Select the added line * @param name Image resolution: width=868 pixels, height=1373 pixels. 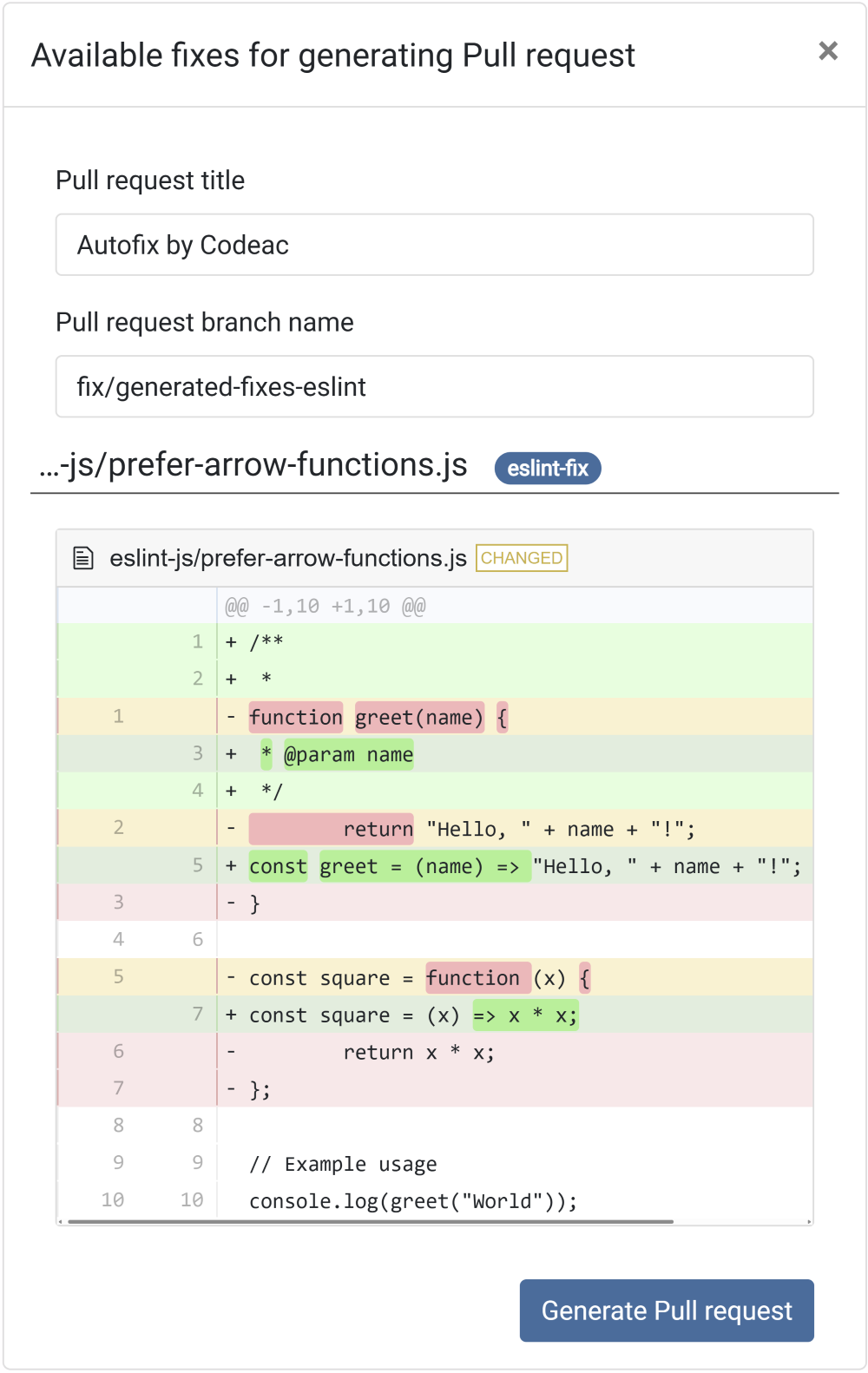pos(435,754)
